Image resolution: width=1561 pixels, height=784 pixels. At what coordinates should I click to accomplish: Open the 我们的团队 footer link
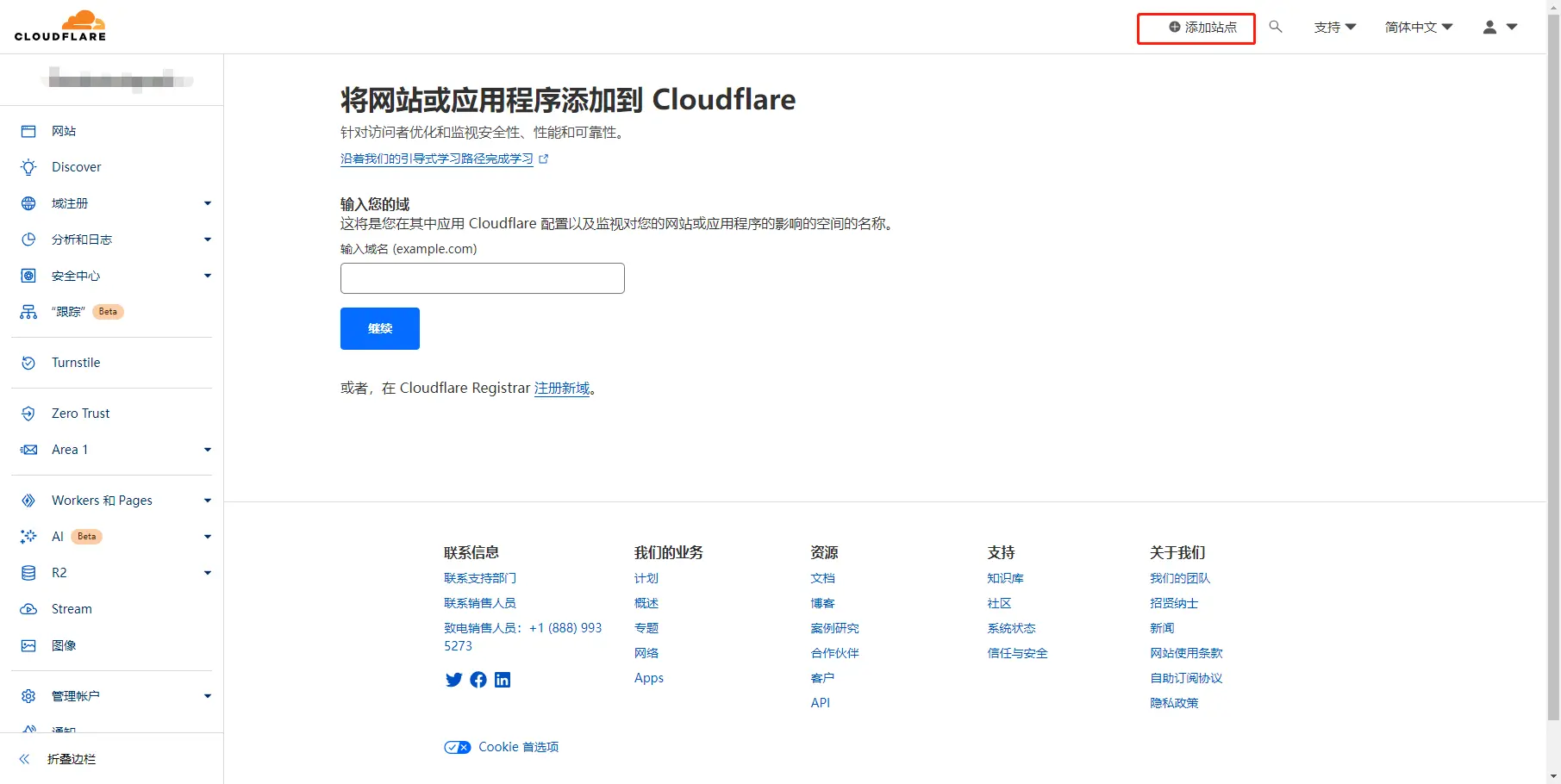pyautogui.click(x=1180, y=578)
